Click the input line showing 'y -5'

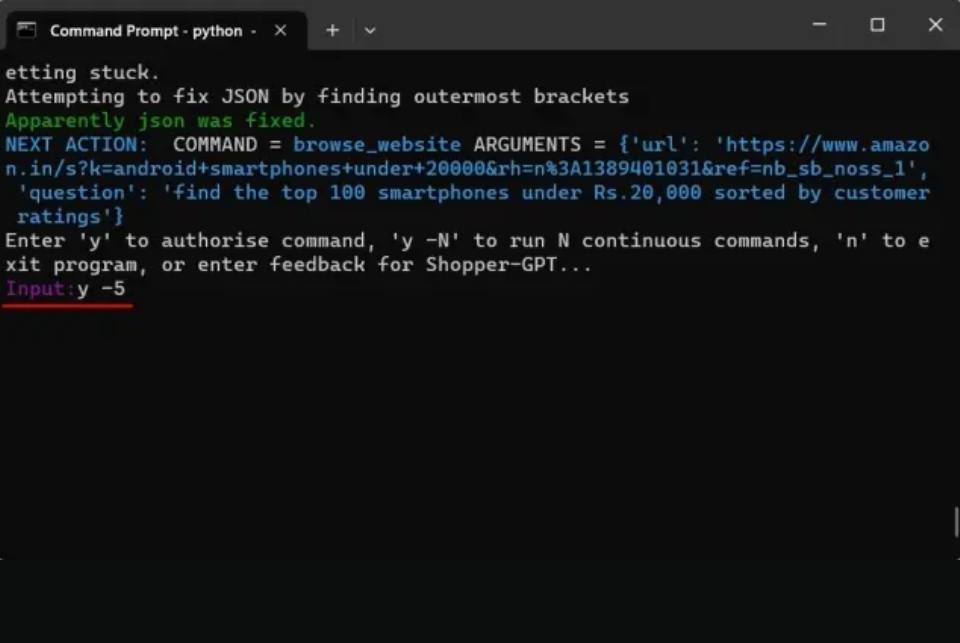pyautogui.click(x=100, y=289)
